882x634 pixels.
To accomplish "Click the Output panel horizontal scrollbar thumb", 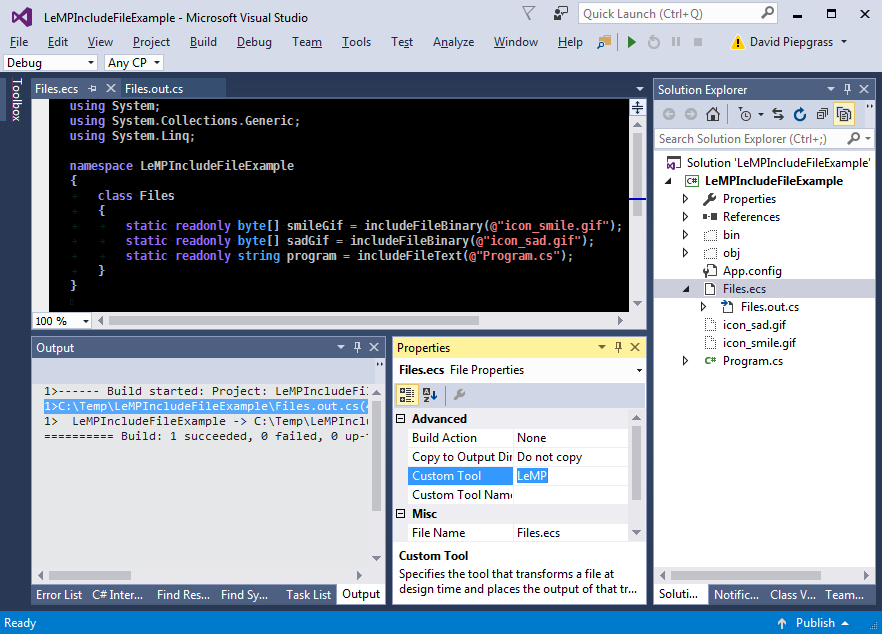I will click(x=90, y=575).
